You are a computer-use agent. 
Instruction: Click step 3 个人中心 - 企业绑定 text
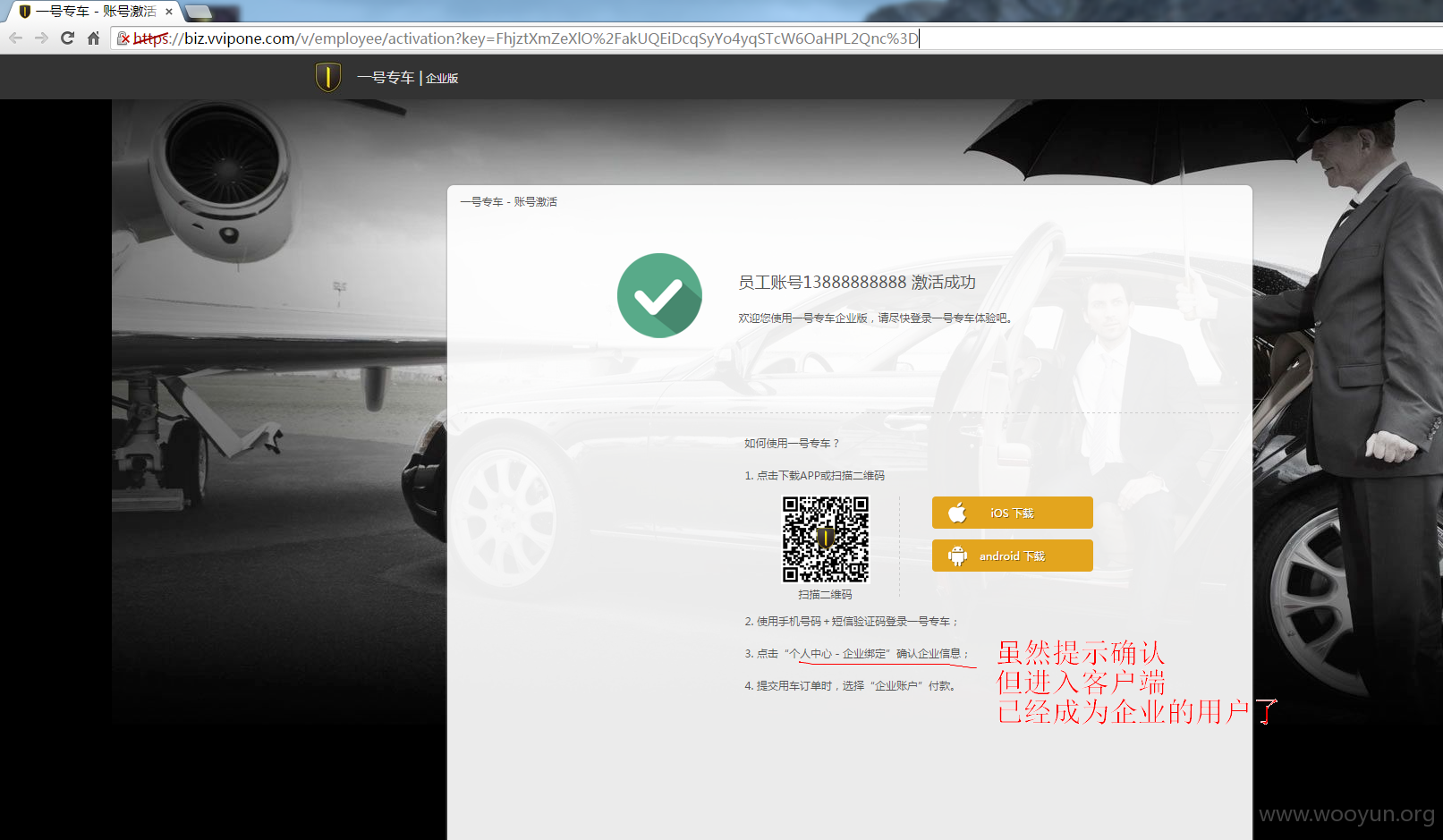(856, 654)
